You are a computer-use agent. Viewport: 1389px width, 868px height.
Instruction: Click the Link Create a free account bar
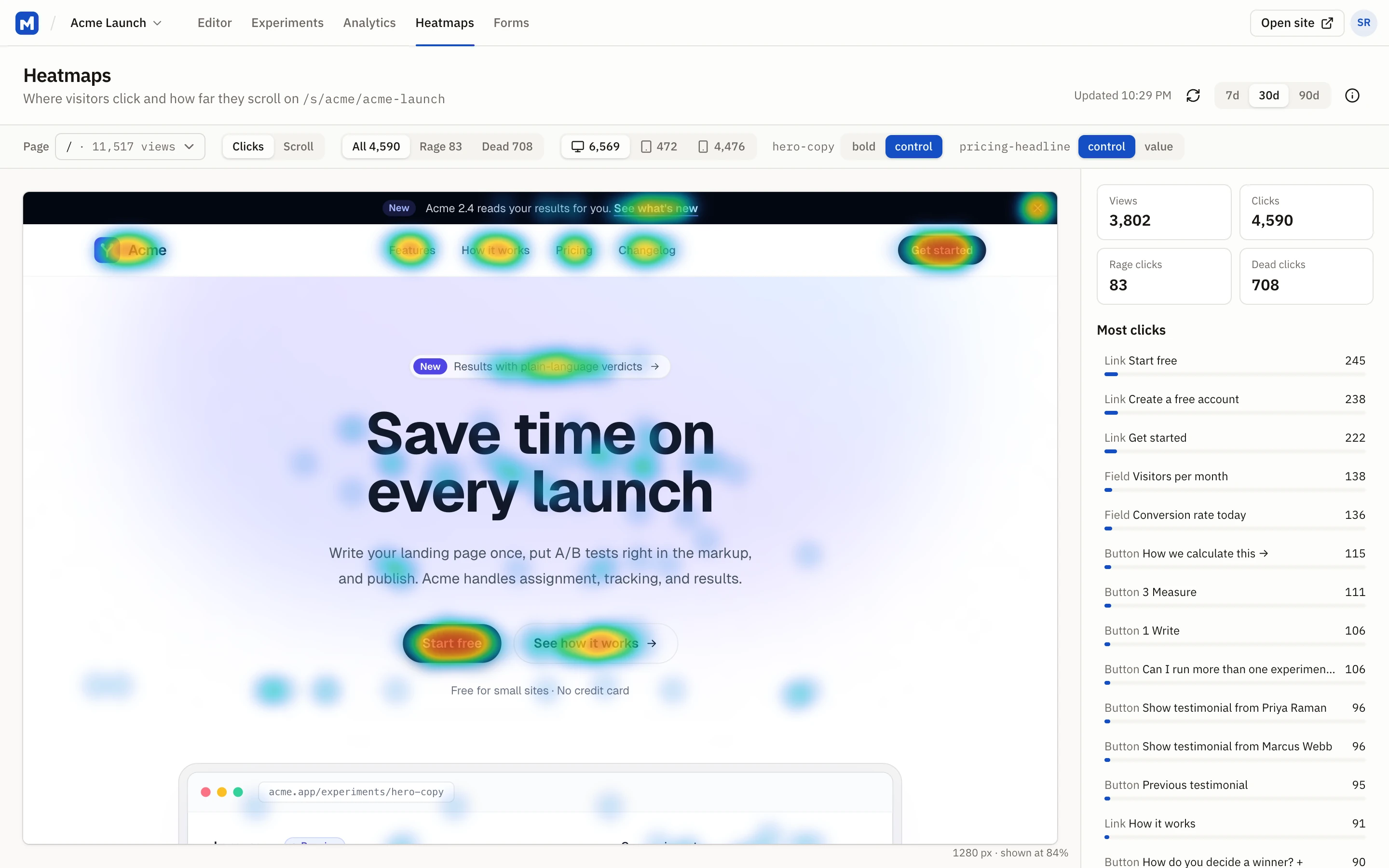tap(1235, 413)
